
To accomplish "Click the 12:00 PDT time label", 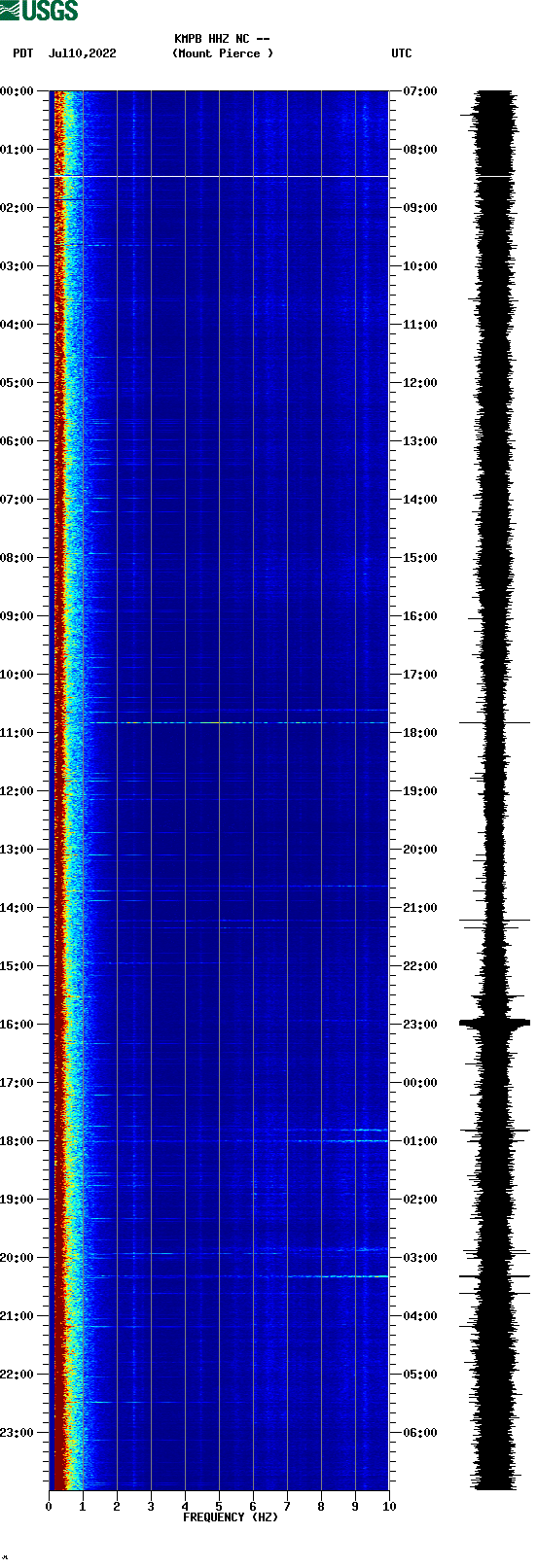I will tap(18, 791).
